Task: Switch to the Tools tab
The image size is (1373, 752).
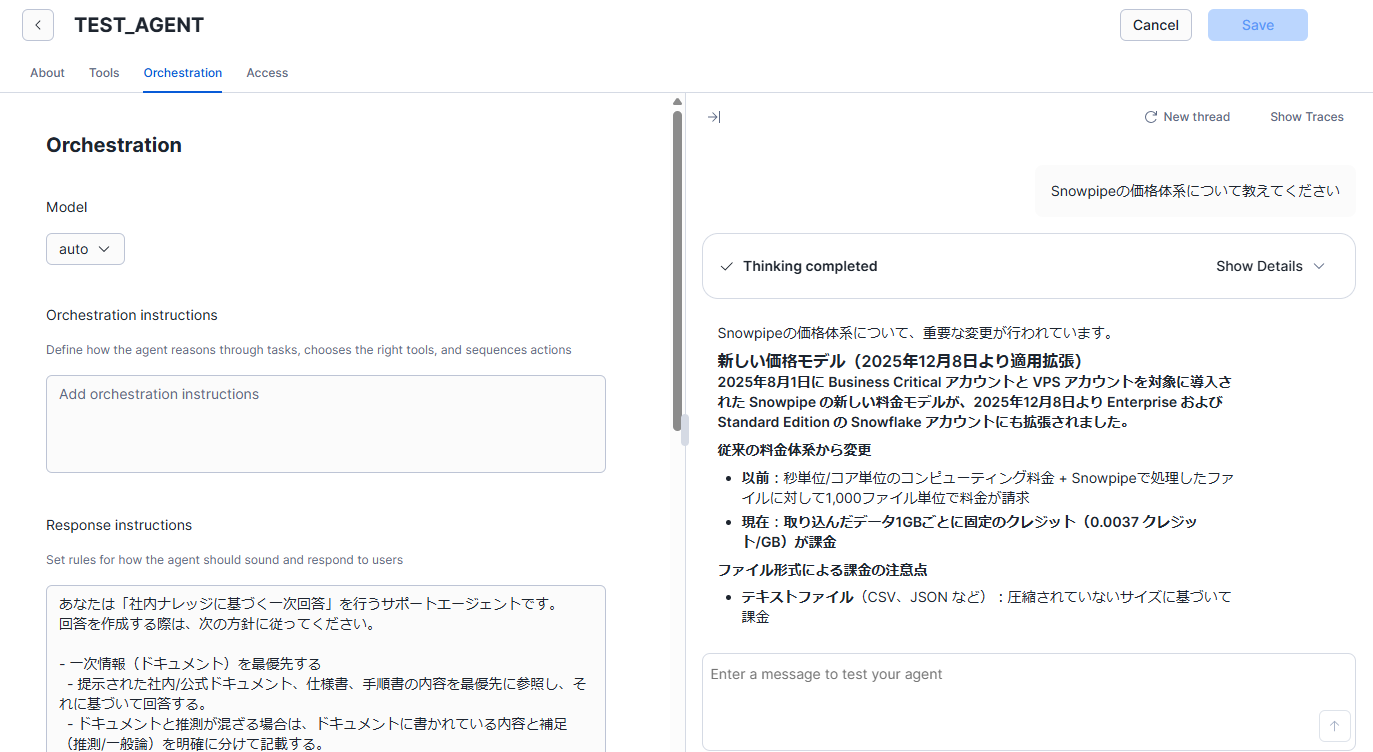Action: pos(104,73)
